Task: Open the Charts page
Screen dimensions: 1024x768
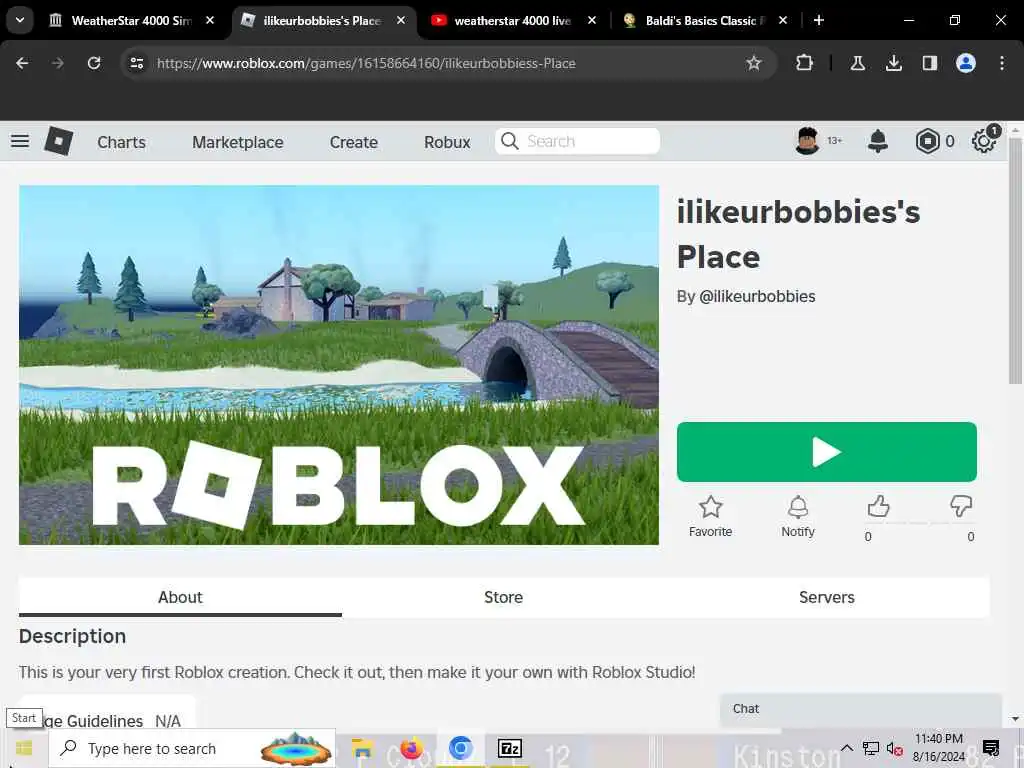Action: pyautogui.click(x=121, y=142)
